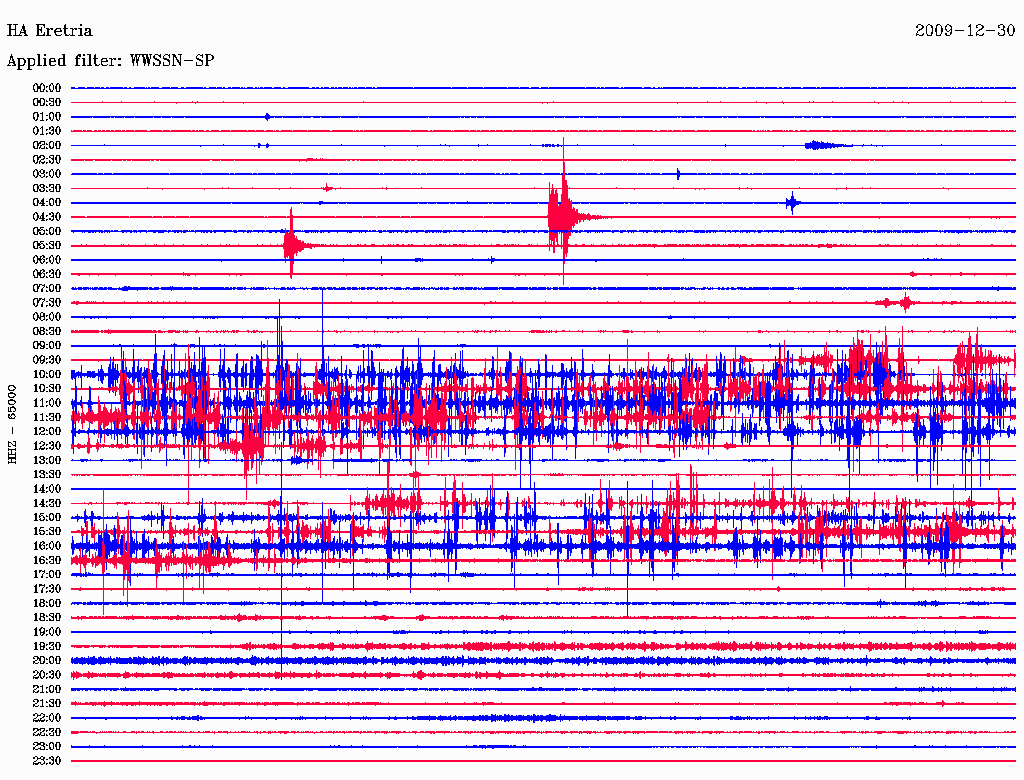
Task: Select the 02:00 time label
Action: click(x=46, y=146)
